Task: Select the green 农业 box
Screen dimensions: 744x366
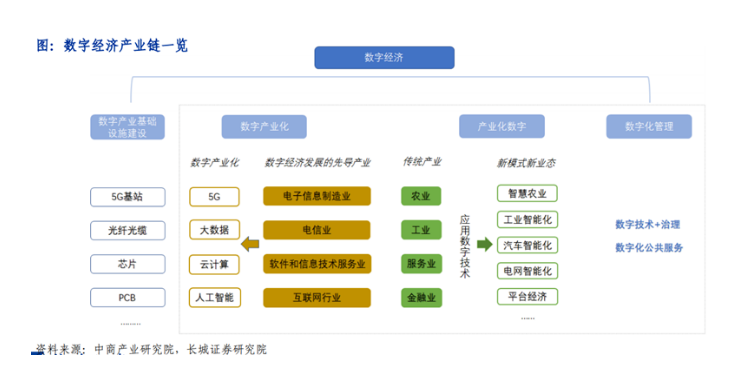Action: (421, 196)
